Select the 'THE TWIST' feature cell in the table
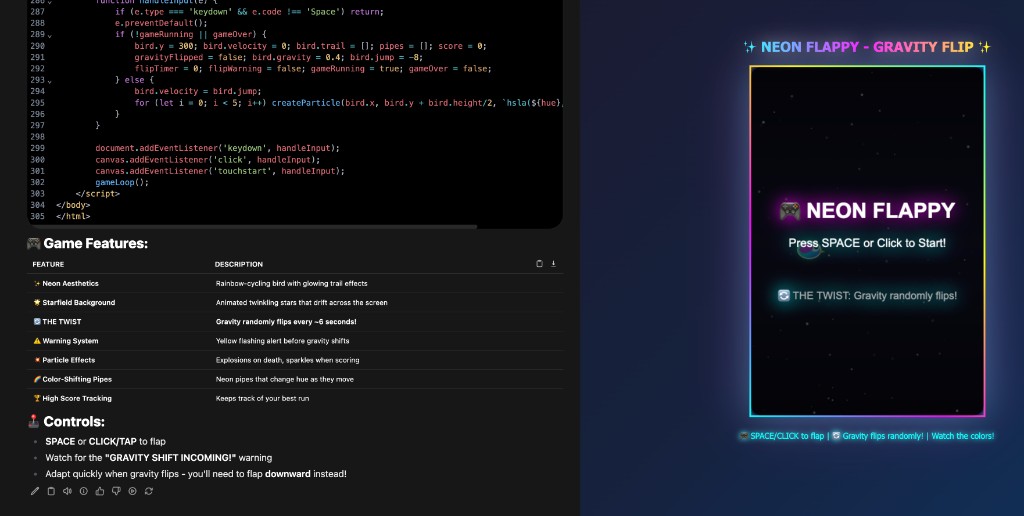Screen dimensions: 1024x516 57,321
